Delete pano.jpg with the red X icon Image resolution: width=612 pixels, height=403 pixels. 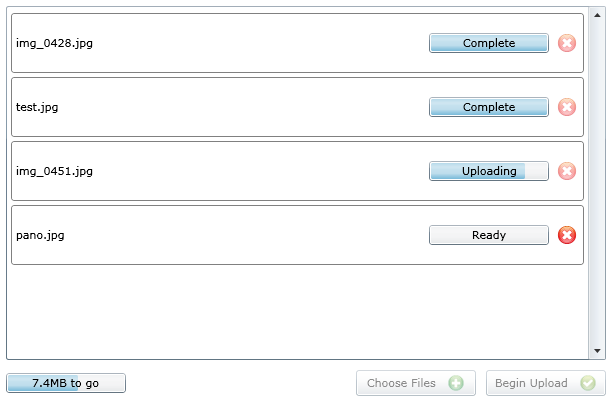point(567,235)
